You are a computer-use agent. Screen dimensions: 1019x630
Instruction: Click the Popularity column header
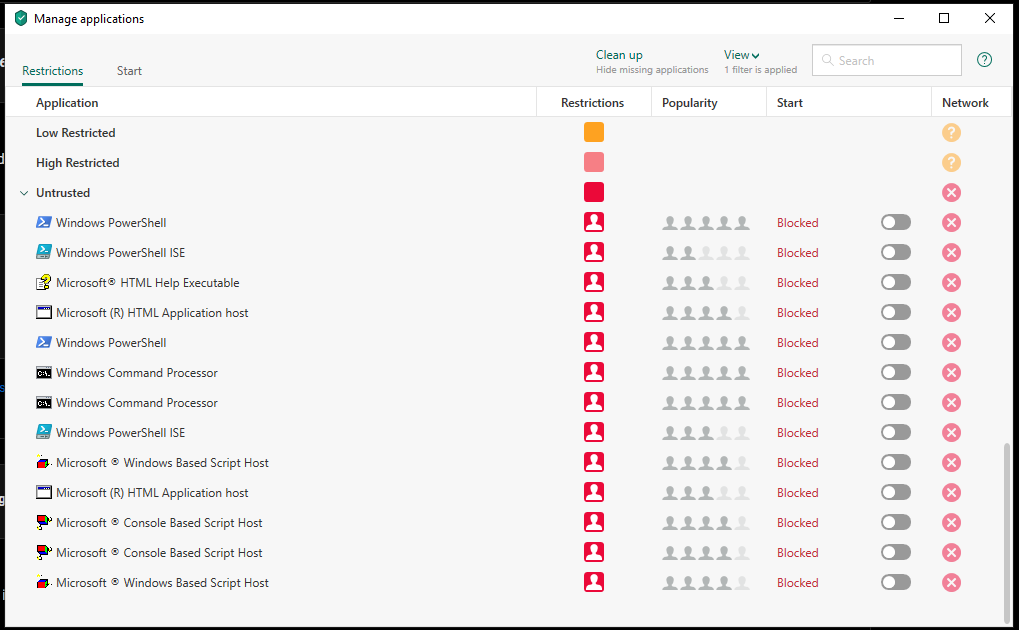(x=689, y=103)
